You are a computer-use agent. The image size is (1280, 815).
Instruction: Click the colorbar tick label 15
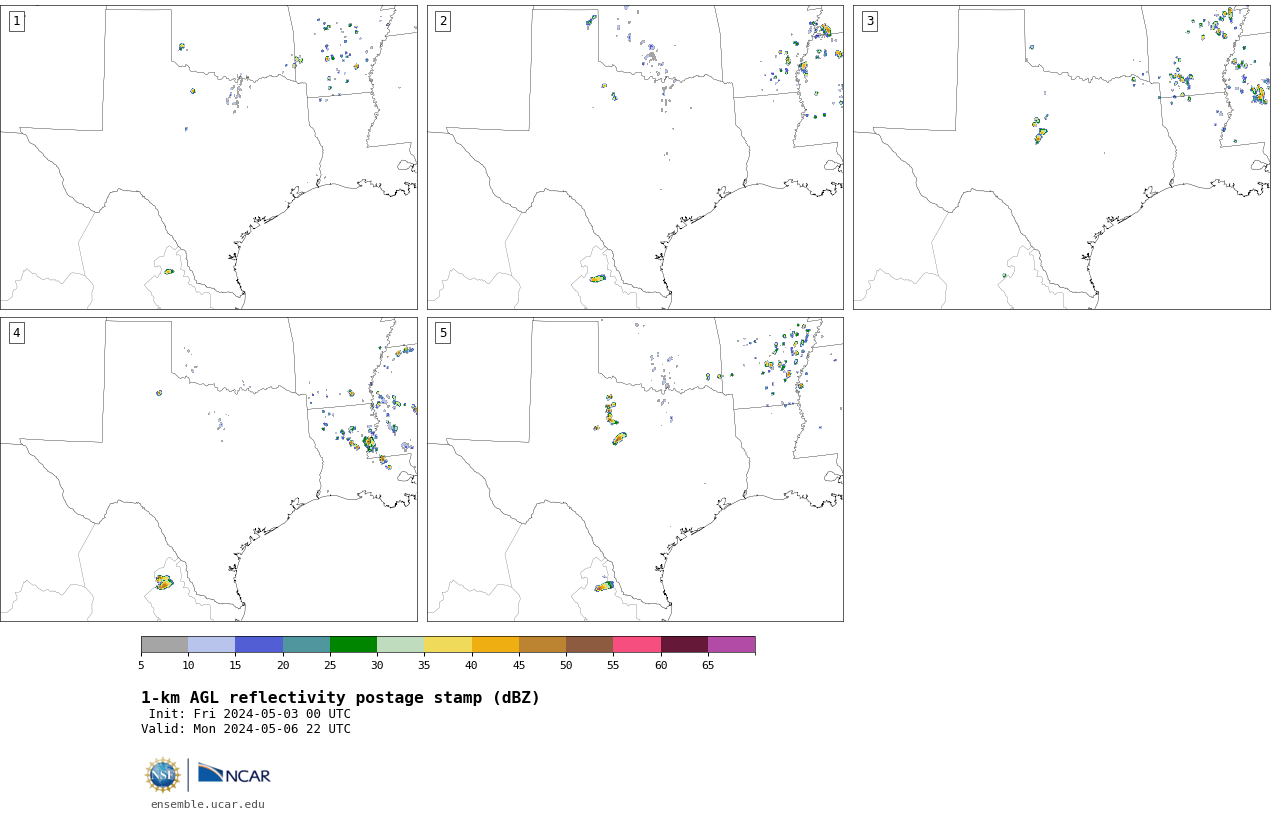[236, 665]
